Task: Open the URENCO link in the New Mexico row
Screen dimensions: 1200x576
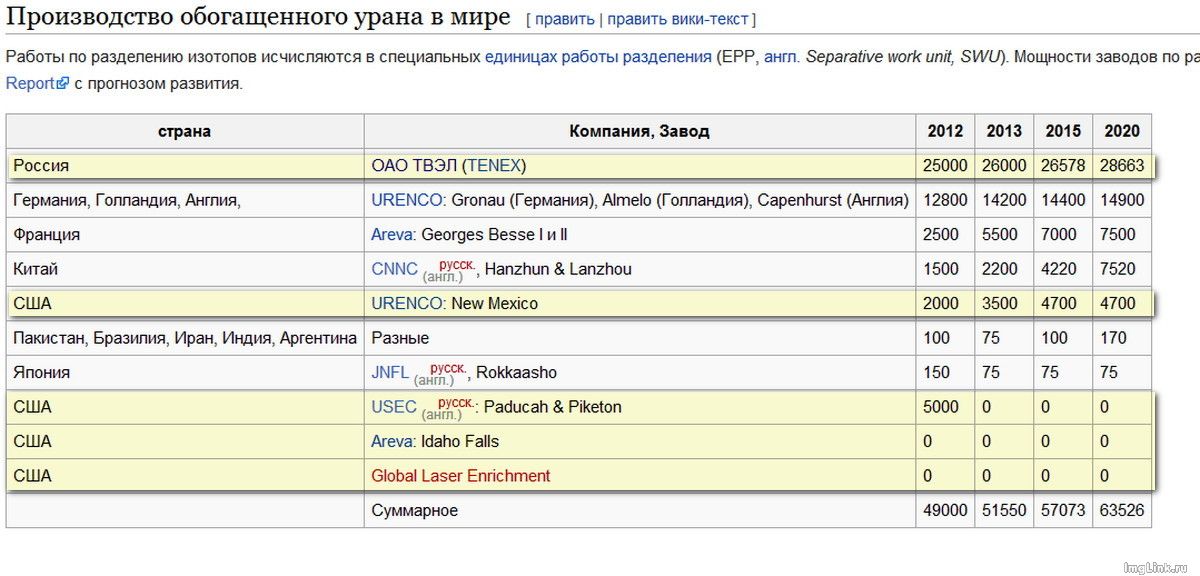Action: point(406,303)
